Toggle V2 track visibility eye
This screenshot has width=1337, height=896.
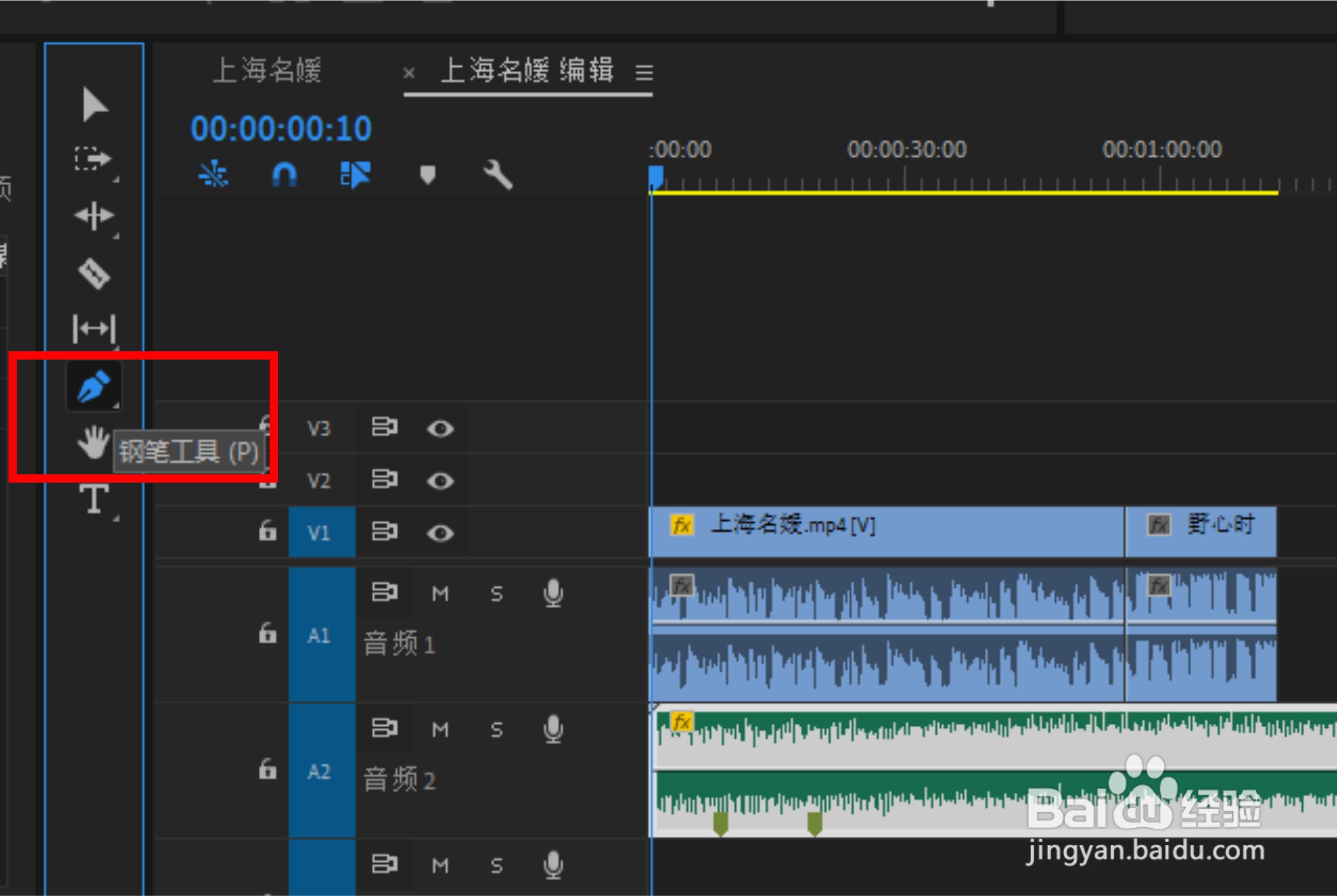point(440,481)
